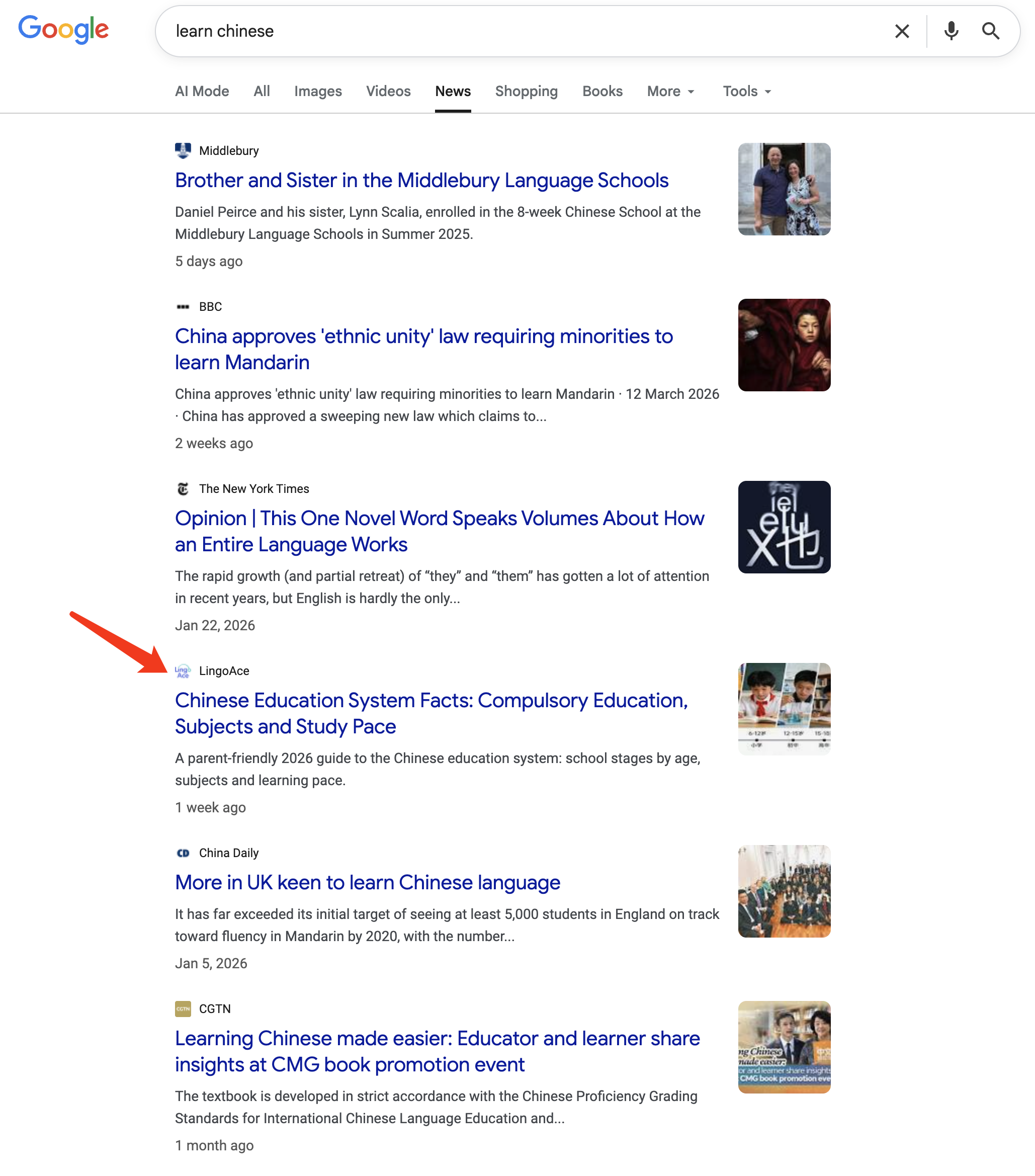Expand the Tools dropdown

pyautogui.click(x=747, y=91)
